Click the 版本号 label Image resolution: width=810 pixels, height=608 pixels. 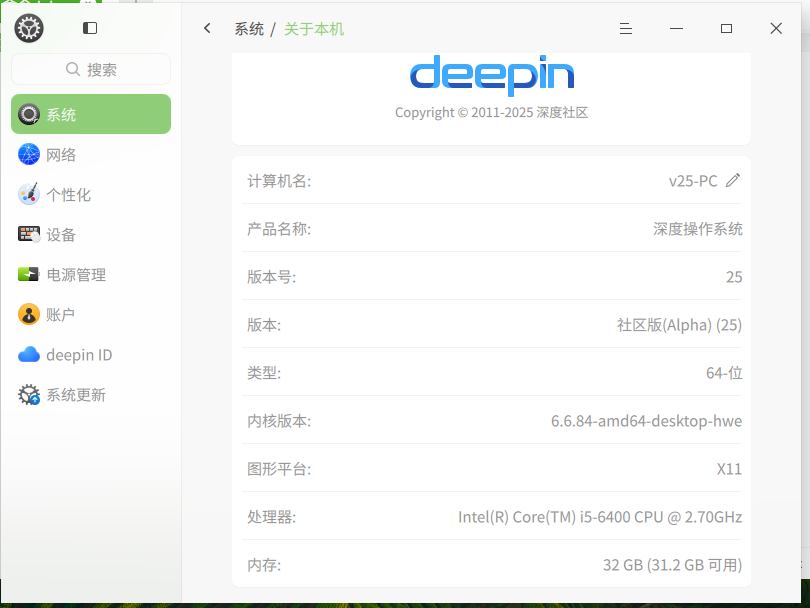(x=272, y=277)
